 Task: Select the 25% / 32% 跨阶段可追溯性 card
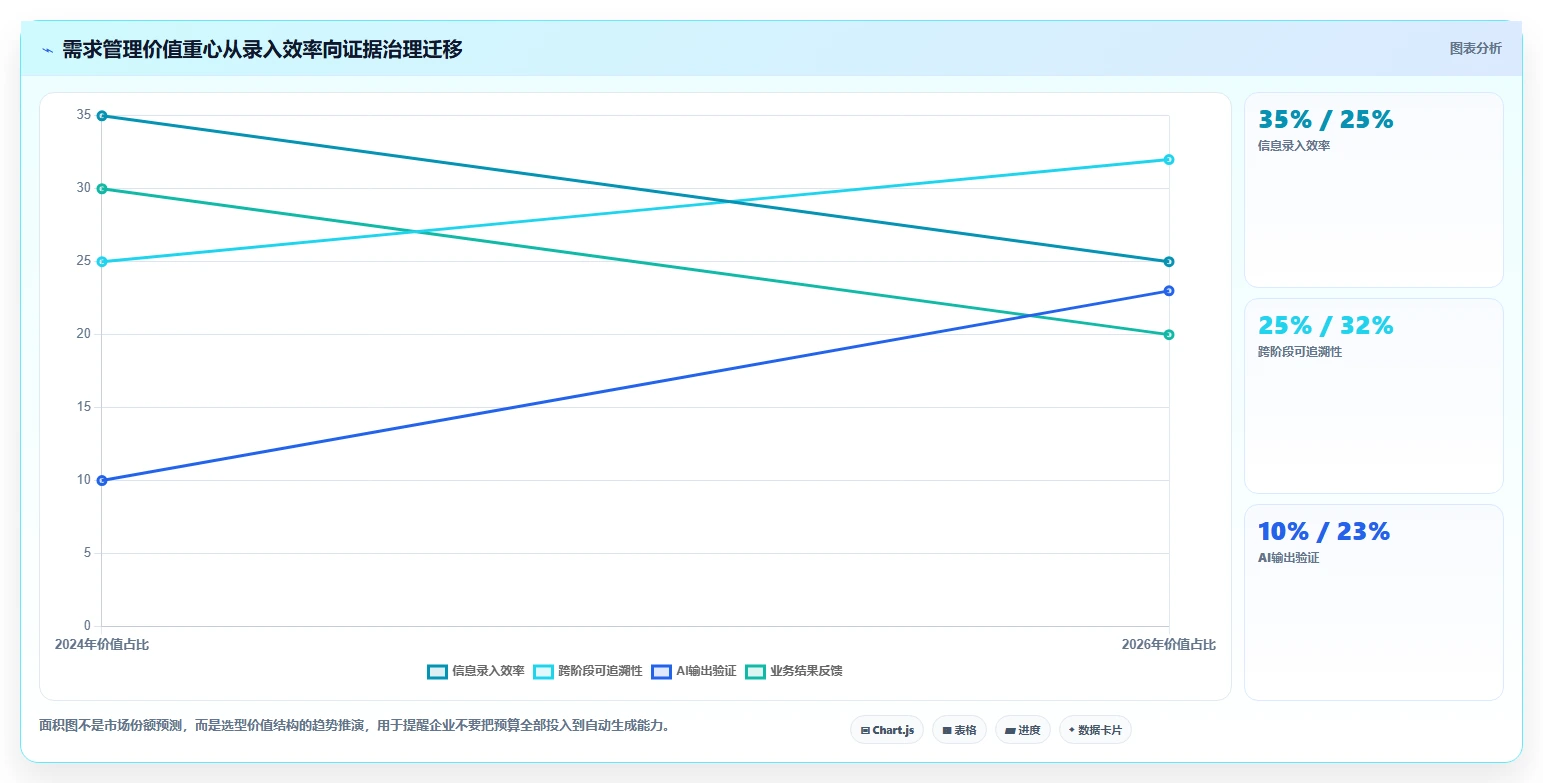pos(1373,396)
